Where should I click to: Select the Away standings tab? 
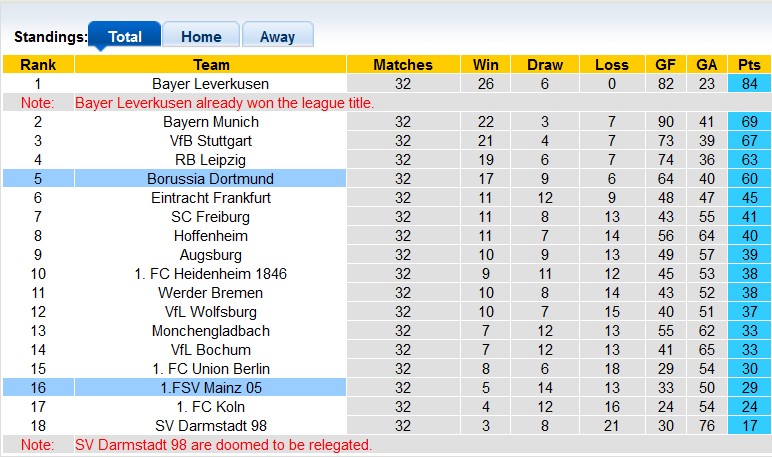(277, 36)
